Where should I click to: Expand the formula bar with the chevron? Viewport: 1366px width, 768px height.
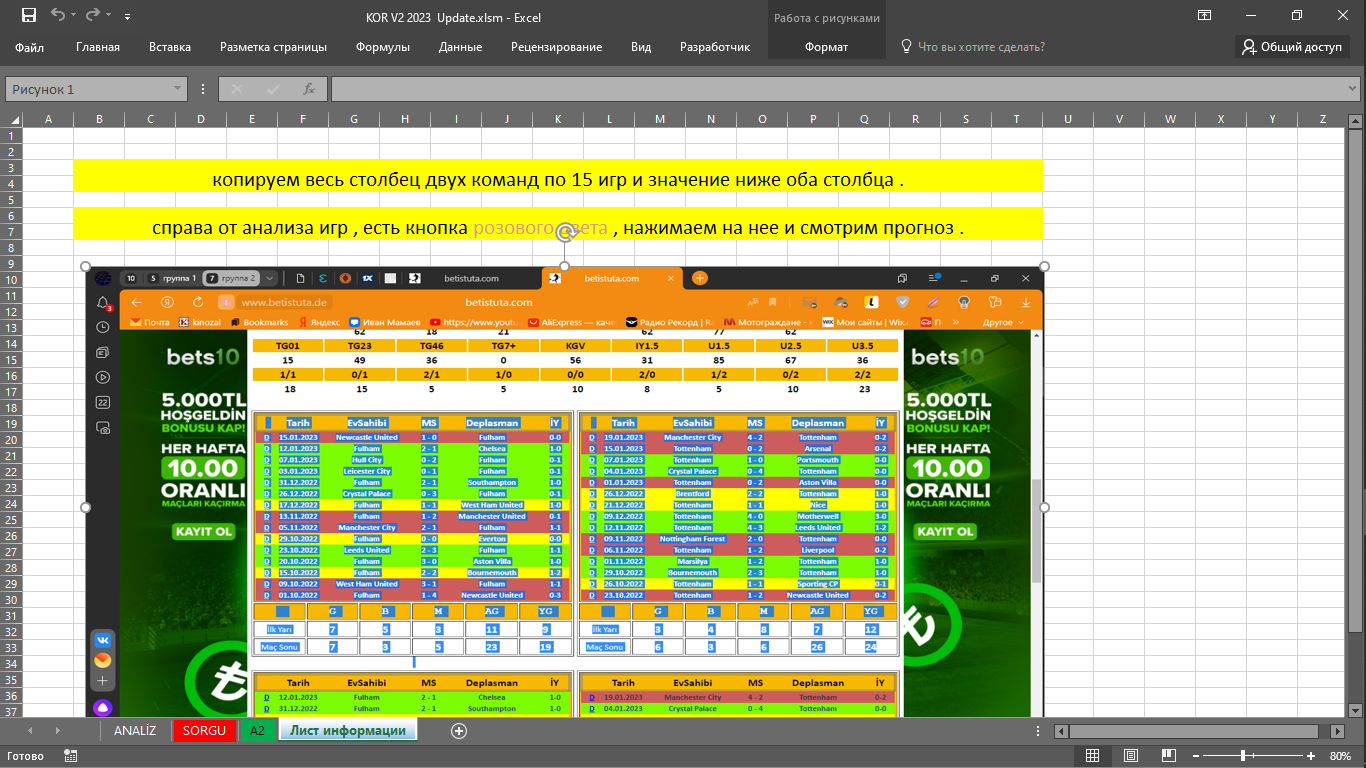[x=1352, y=89]
